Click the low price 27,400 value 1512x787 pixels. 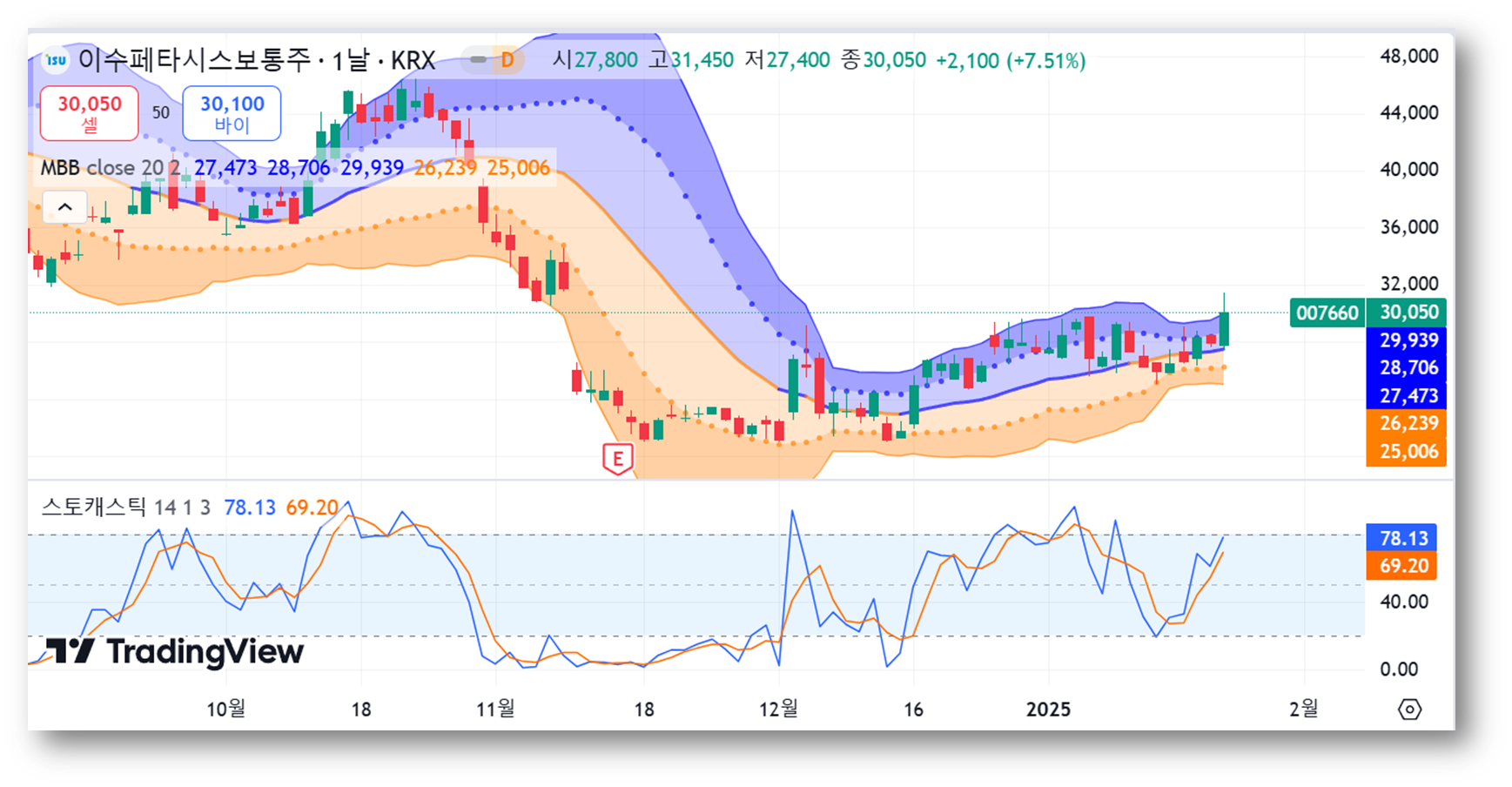pos(797,60)
